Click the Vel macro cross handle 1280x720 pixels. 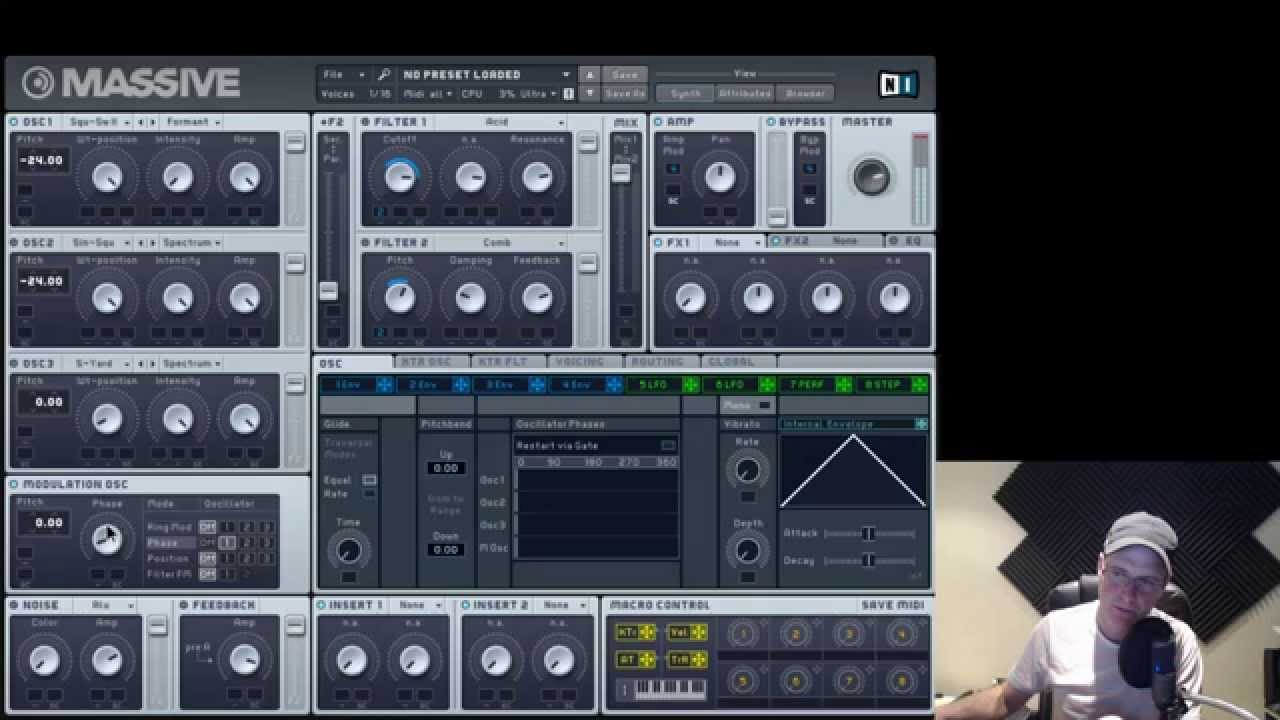pyautogui.click(x=699, y=632)
